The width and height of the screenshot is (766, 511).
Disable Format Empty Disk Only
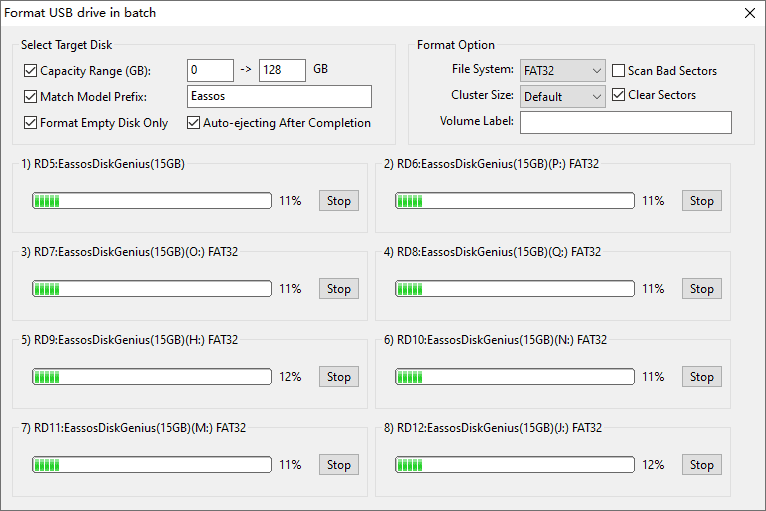click(x=30, y=123)
